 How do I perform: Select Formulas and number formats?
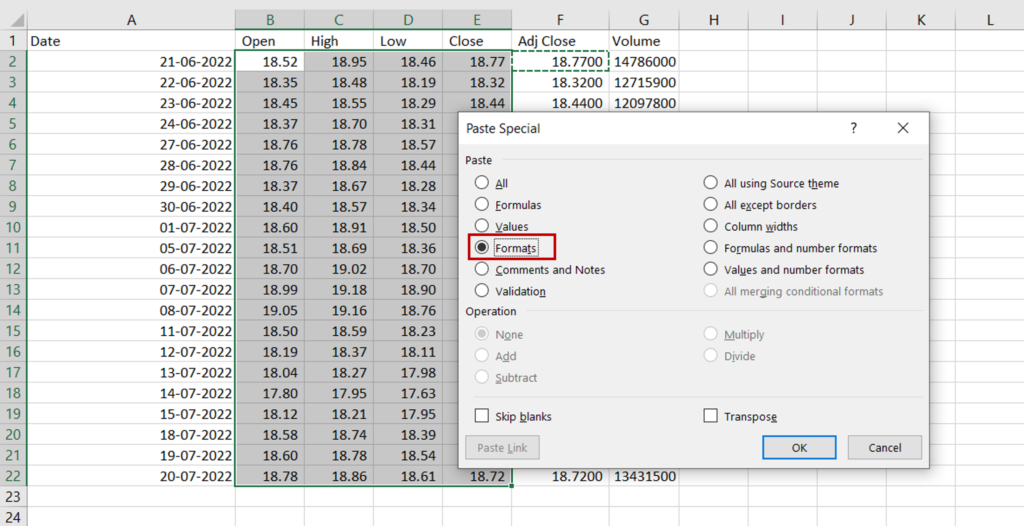point(711,248)
